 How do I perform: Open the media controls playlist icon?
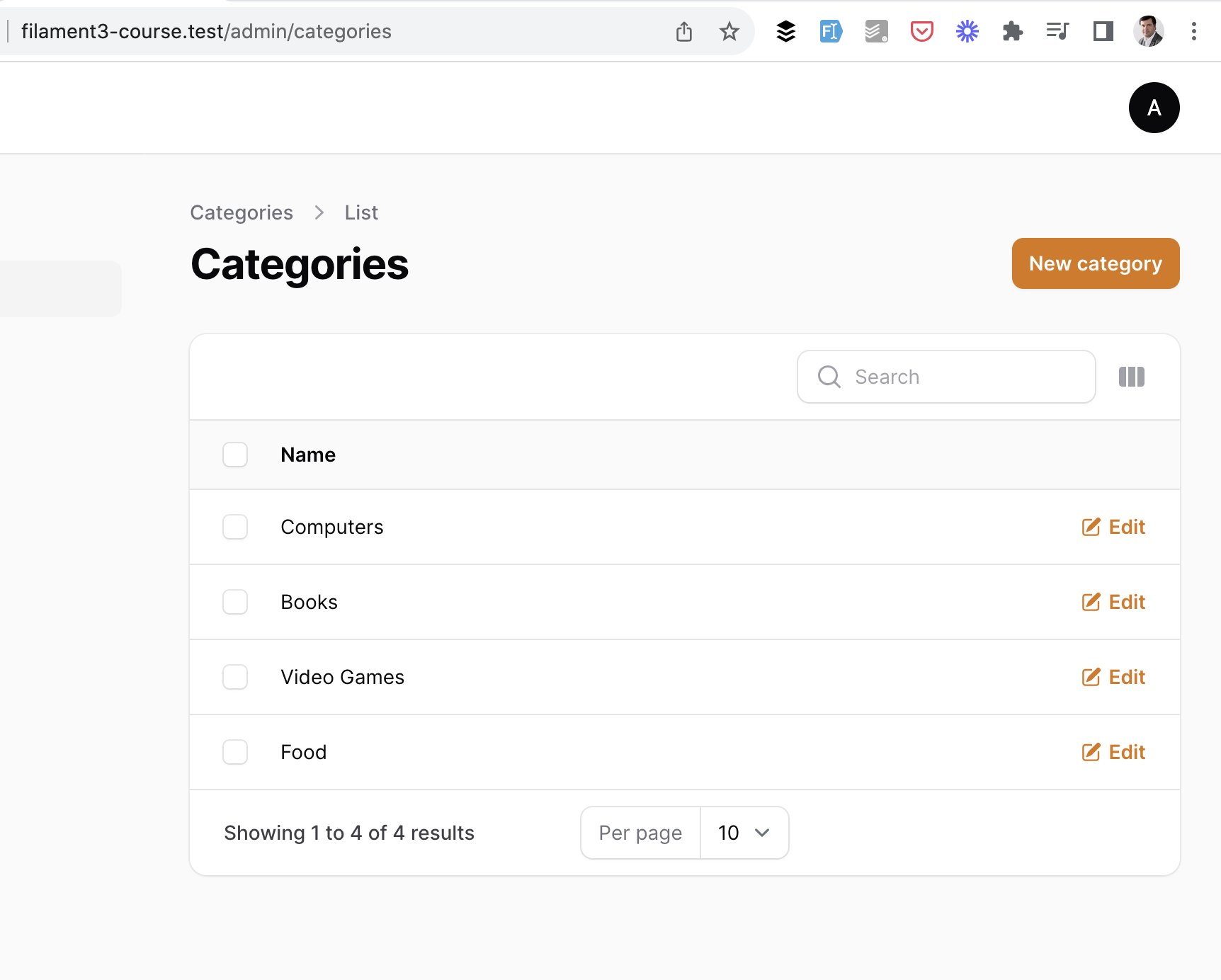click(1057, 31)
